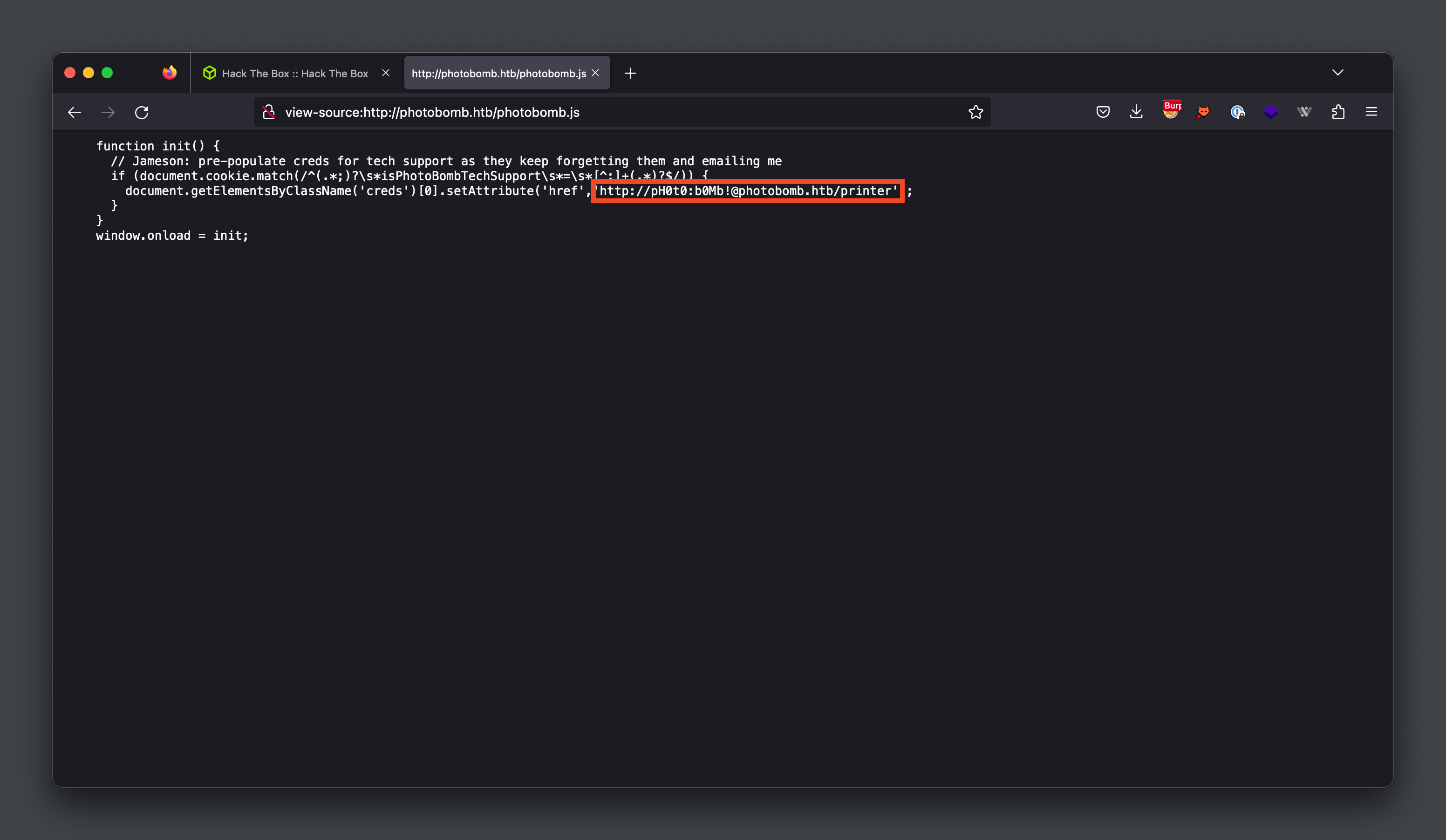1446x840 pixels.
Task: Click the Hack The Box favicon icon
Action: (x=210, y=73)
